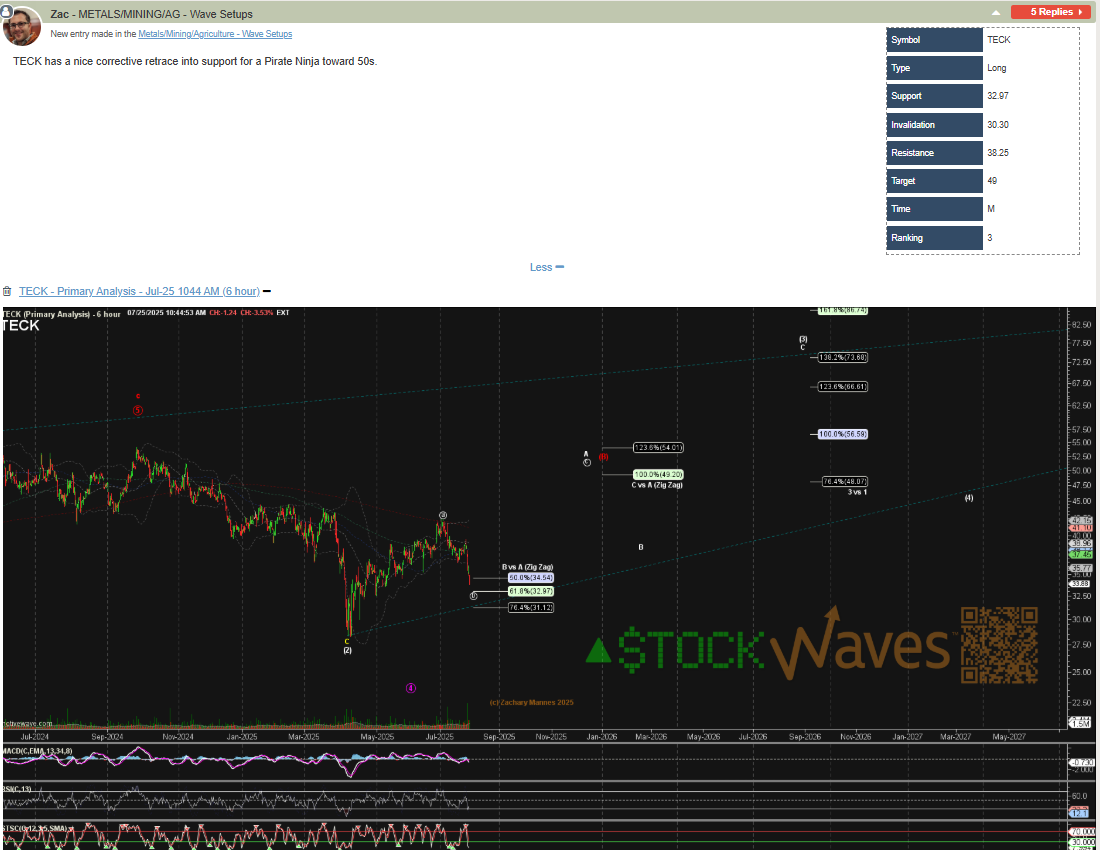Click the 123.6%(66.61) extension label
The height and width of the screenshot is (850, 1100).
(x=843, y=386)
